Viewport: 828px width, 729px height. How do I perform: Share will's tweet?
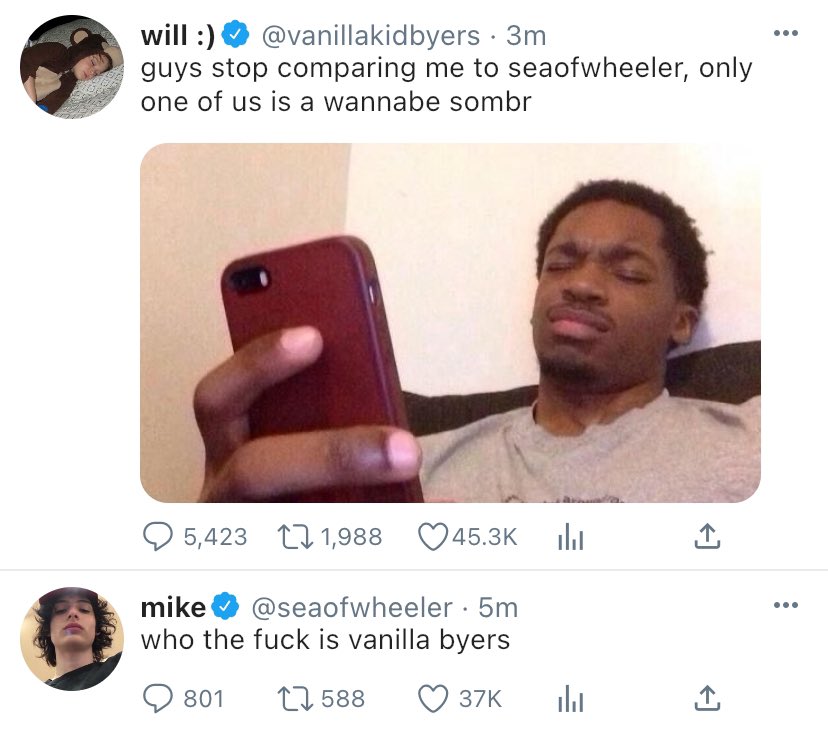(x=706, y=537)
